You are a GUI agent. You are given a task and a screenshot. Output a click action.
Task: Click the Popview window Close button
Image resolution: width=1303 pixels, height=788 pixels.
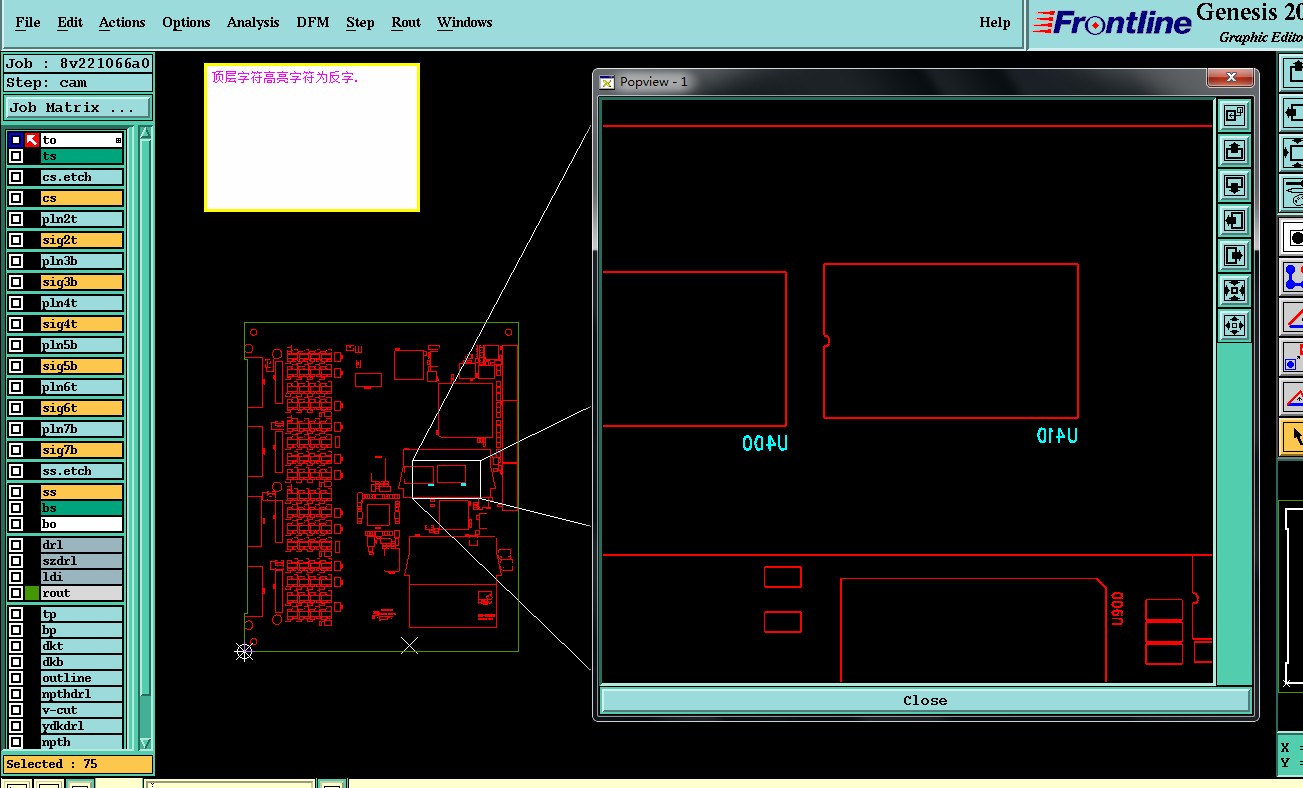(925, 700)
